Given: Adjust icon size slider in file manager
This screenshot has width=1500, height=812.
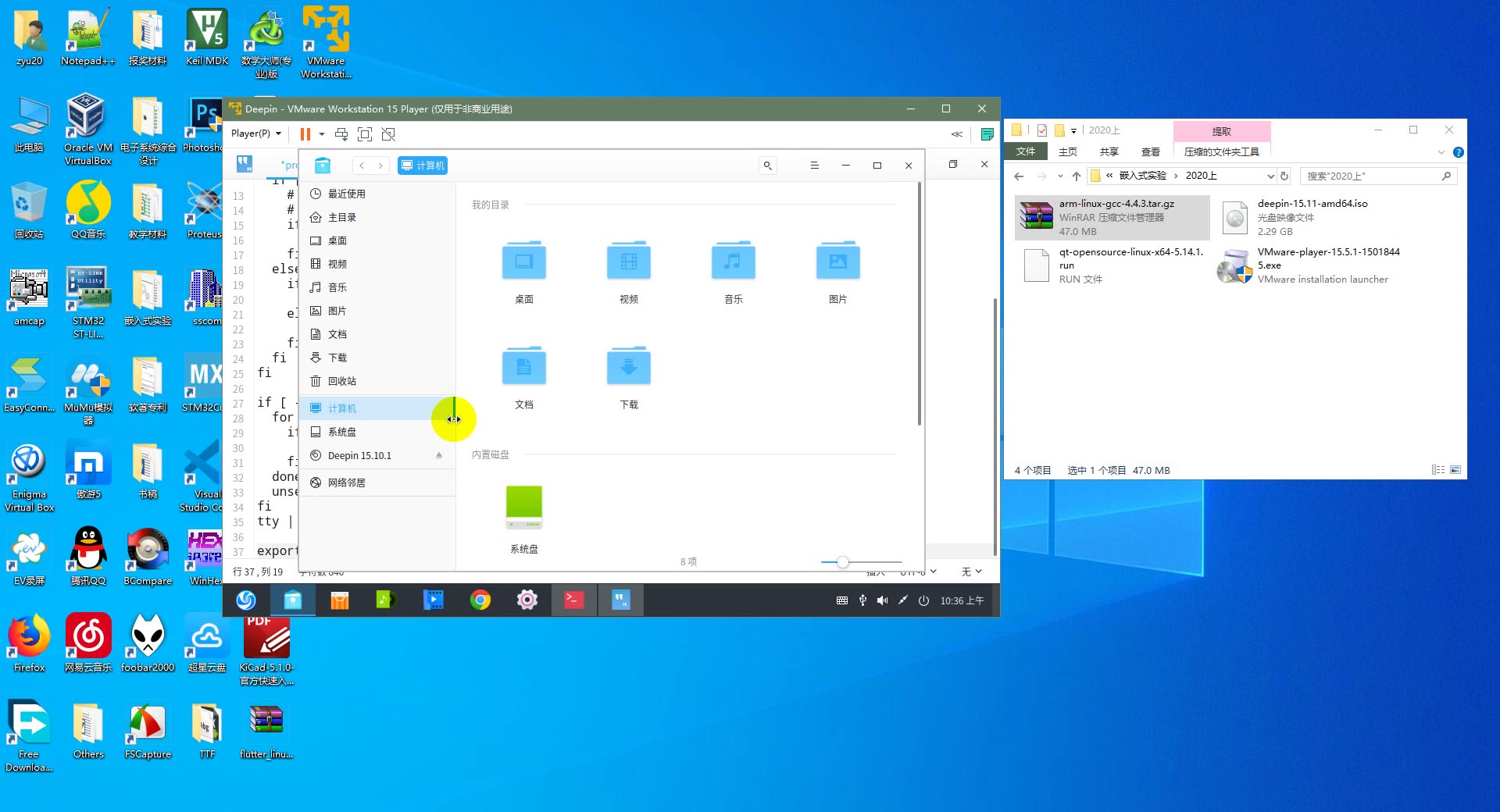Looking at the screenshot, I should 842,562.
